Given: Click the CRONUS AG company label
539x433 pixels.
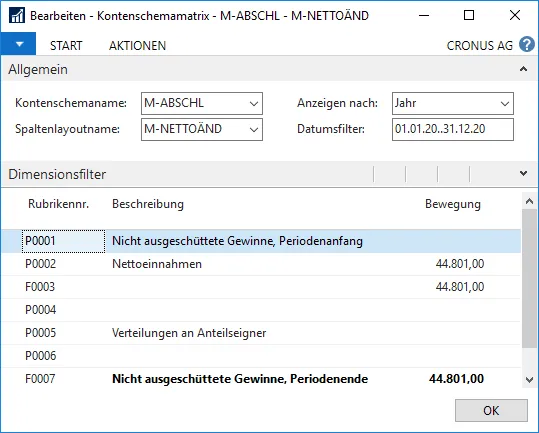Looking at the screenshot, I should [x=480, y=46].
